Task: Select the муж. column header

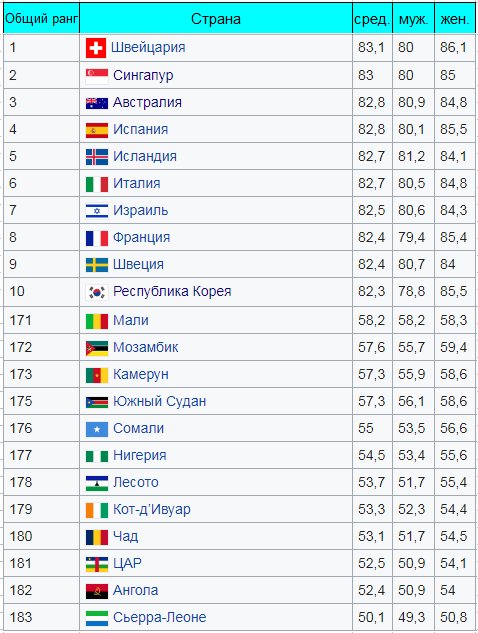Action: click(x=413, y=19)
